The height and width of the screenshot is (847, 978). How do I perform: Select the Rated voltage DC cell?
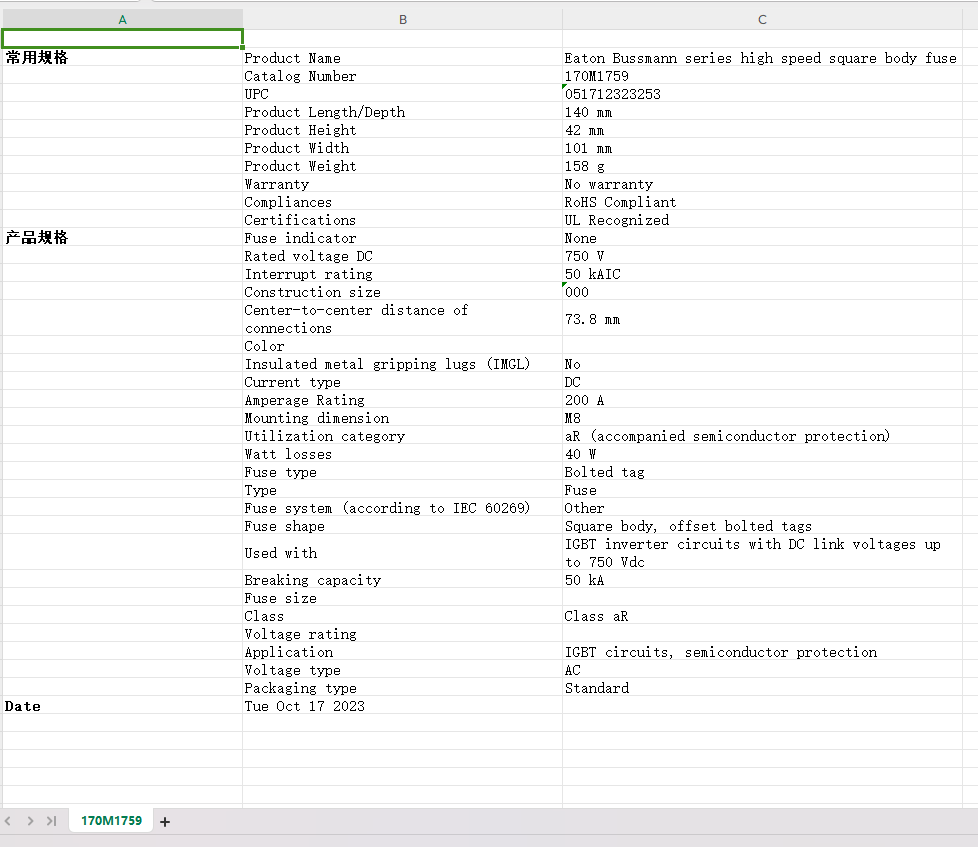[x=402, y=256]
